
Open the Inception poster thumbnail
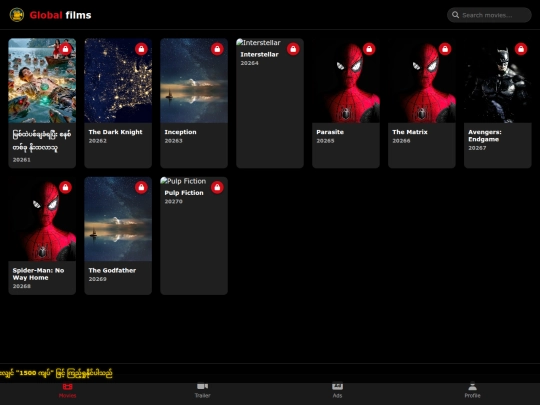click(x=194, y=81)
